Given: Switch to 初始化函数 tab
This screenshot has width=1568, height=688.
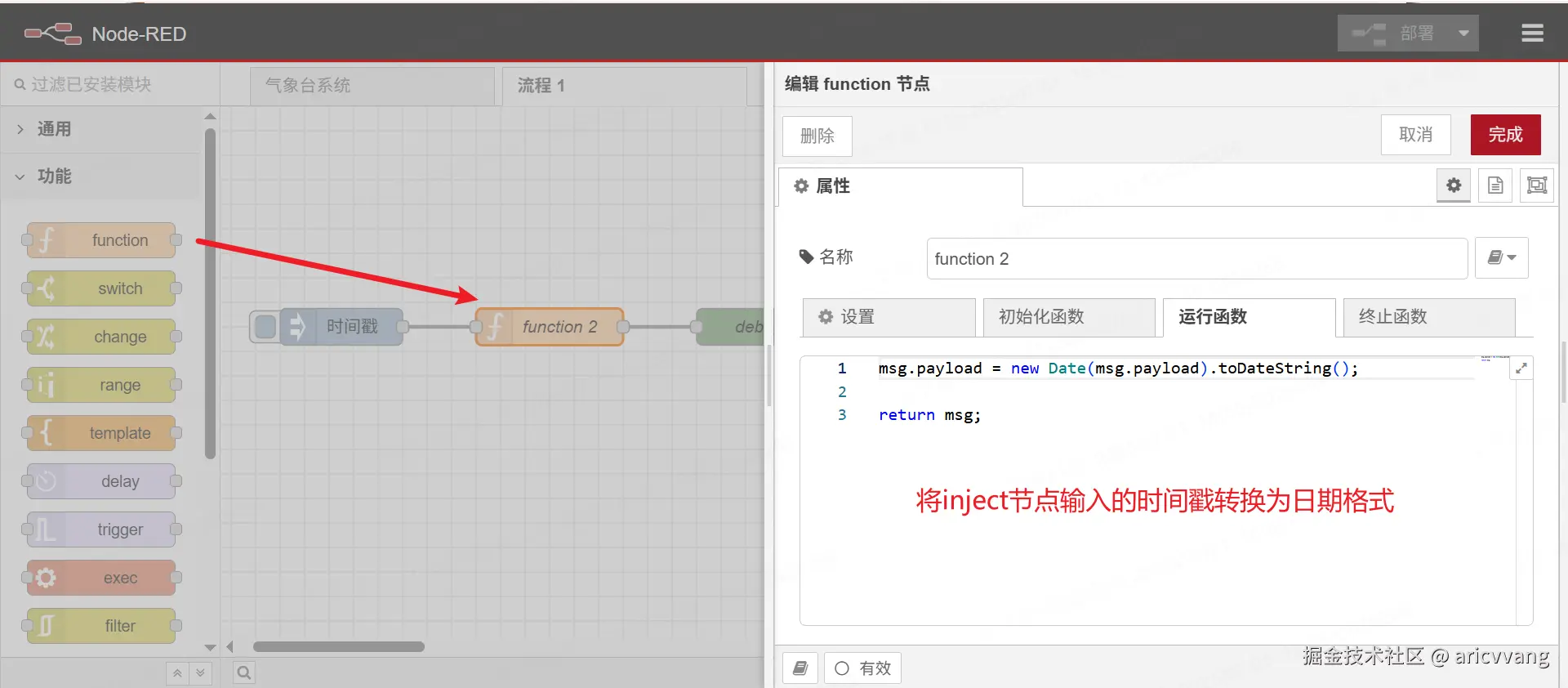Looking at the screenshot, I should (1069, 317).
